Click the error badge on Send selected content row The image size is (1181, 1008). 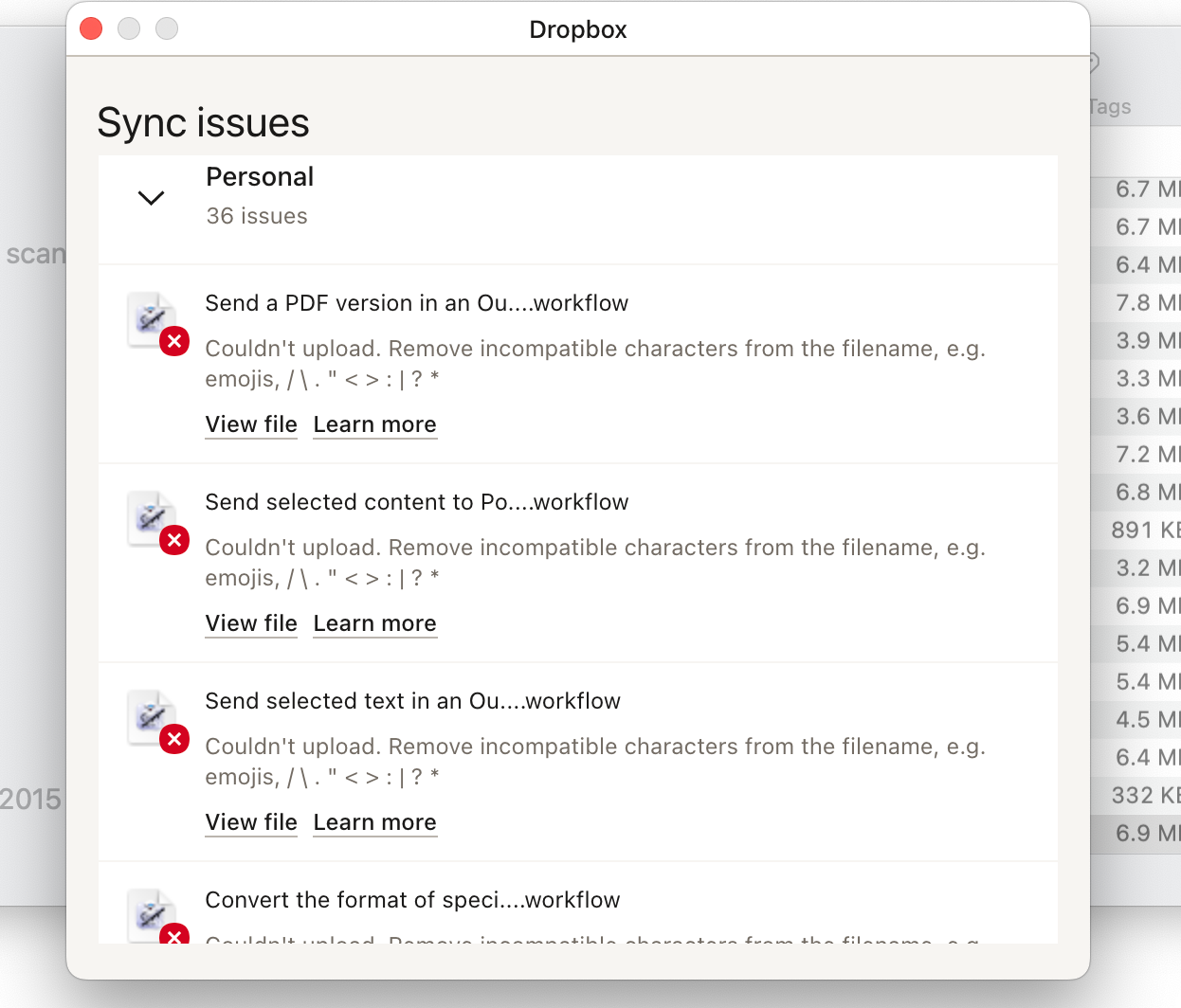174,540
